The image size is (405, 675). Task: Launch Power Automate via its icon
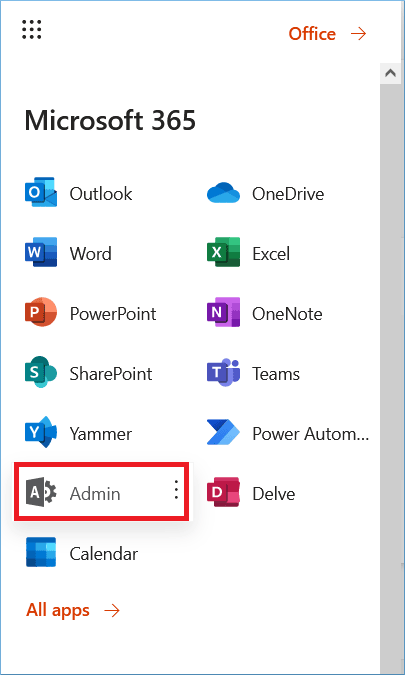pyautogui.click(x=223, y=432)
